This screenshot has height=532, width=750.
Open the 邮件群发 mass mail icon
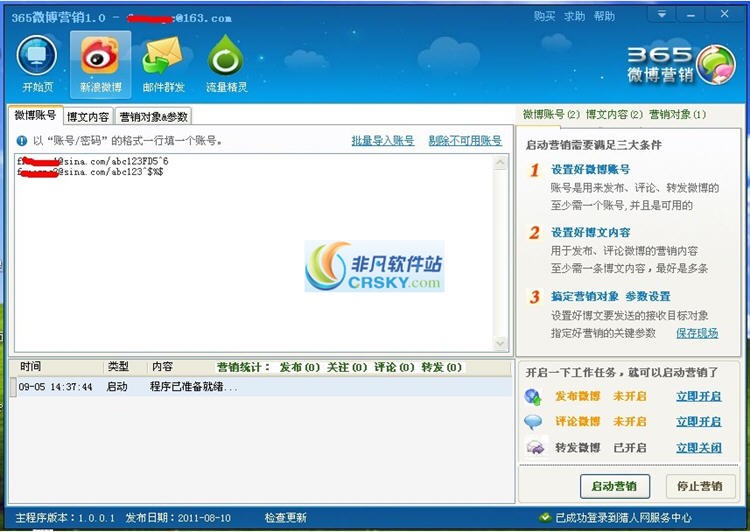tap(163, 64)
